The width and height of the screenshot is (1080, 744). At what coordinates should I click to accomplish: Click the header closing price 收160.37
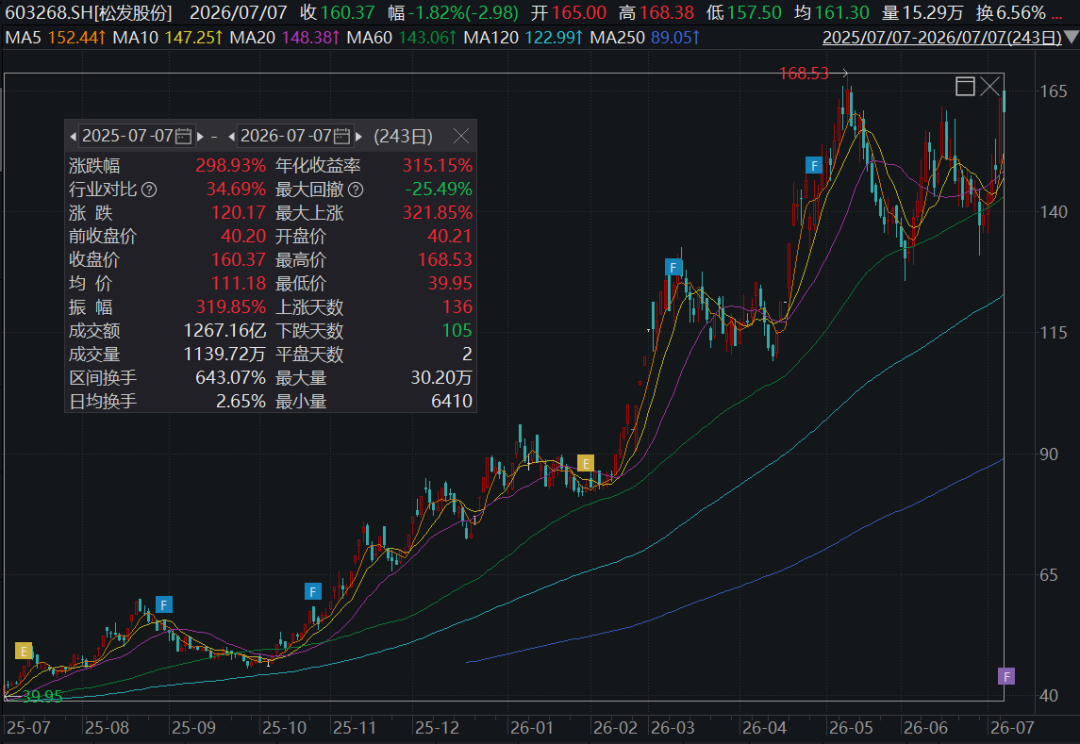click(x=338, y=13)
